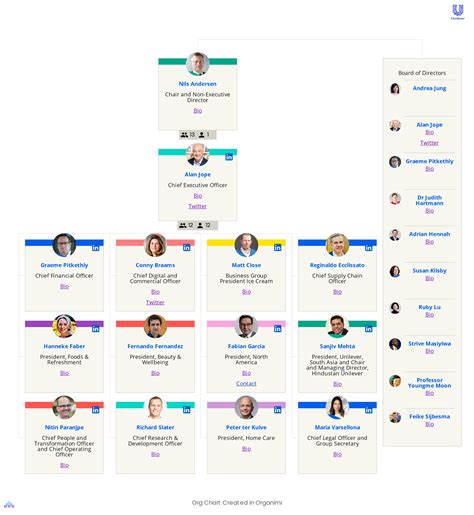The height and width of the screenshot is (515, 474).
Task: Collapse reports counter under Alan Jope card
Action: [x=198, y=225]
